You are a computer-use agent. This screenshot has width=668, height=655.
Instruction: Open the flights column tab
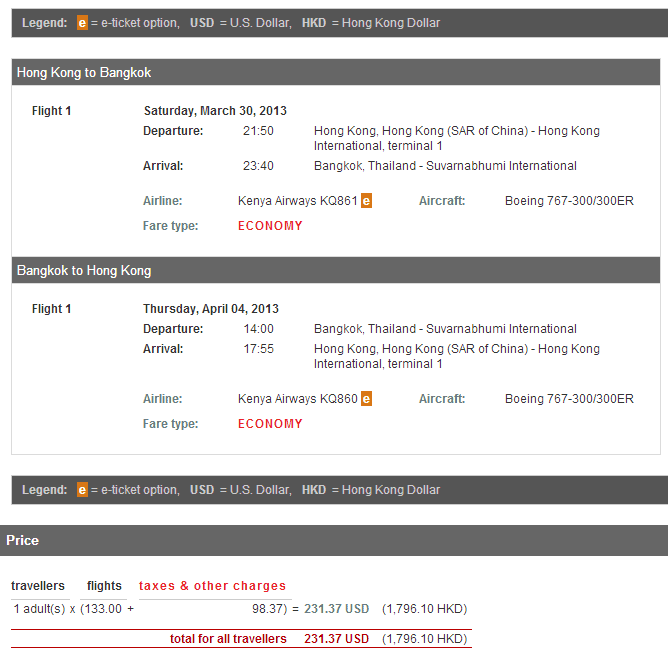click(104, 586)
